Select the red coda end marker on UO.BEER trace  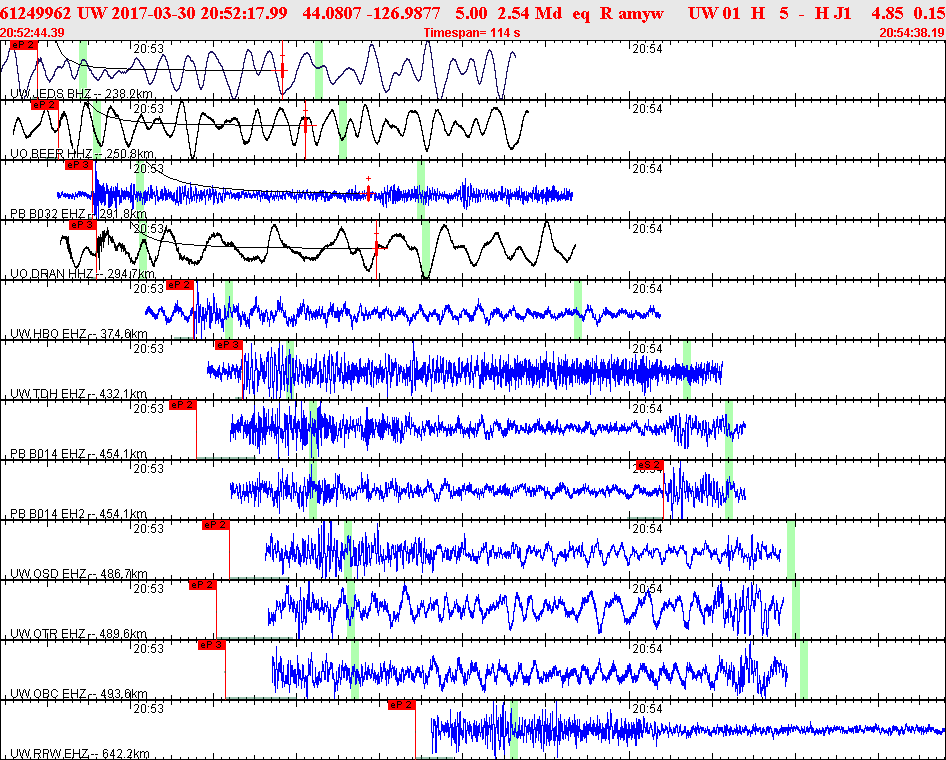pyautogui.click(x=306, y=125)
